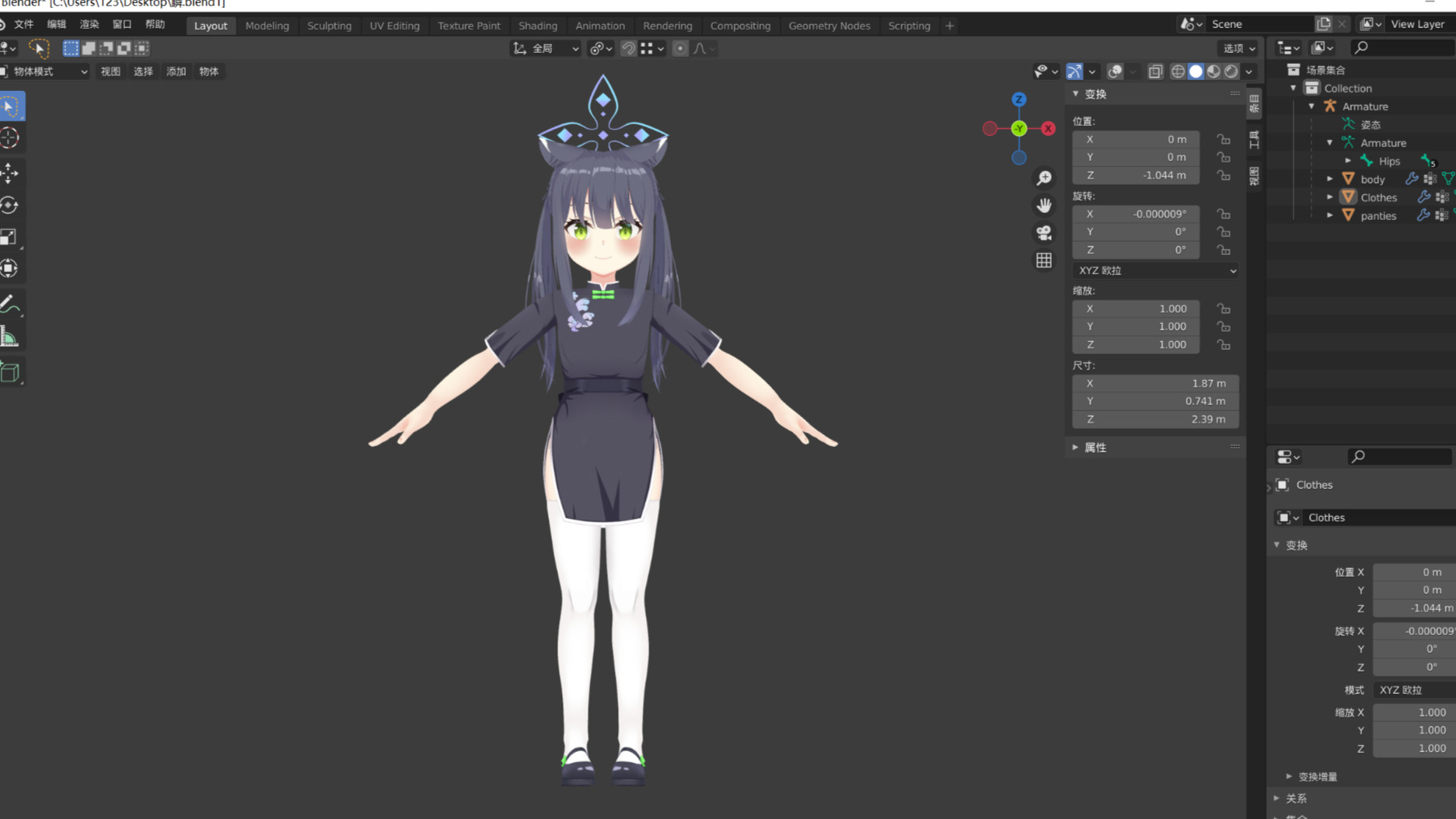
Task: Open the Sculpting workspace tab
Action: 329,26
